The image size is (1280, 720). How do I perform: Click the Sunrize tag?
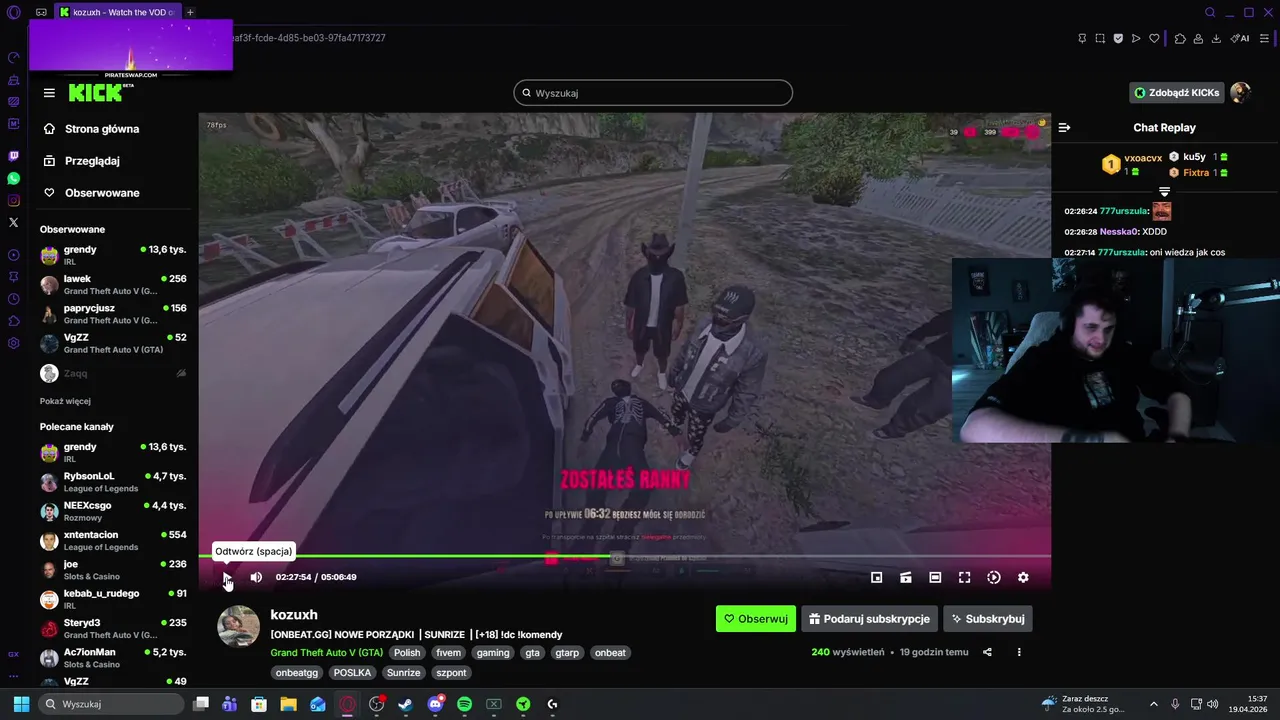click(x=404, y=673)
